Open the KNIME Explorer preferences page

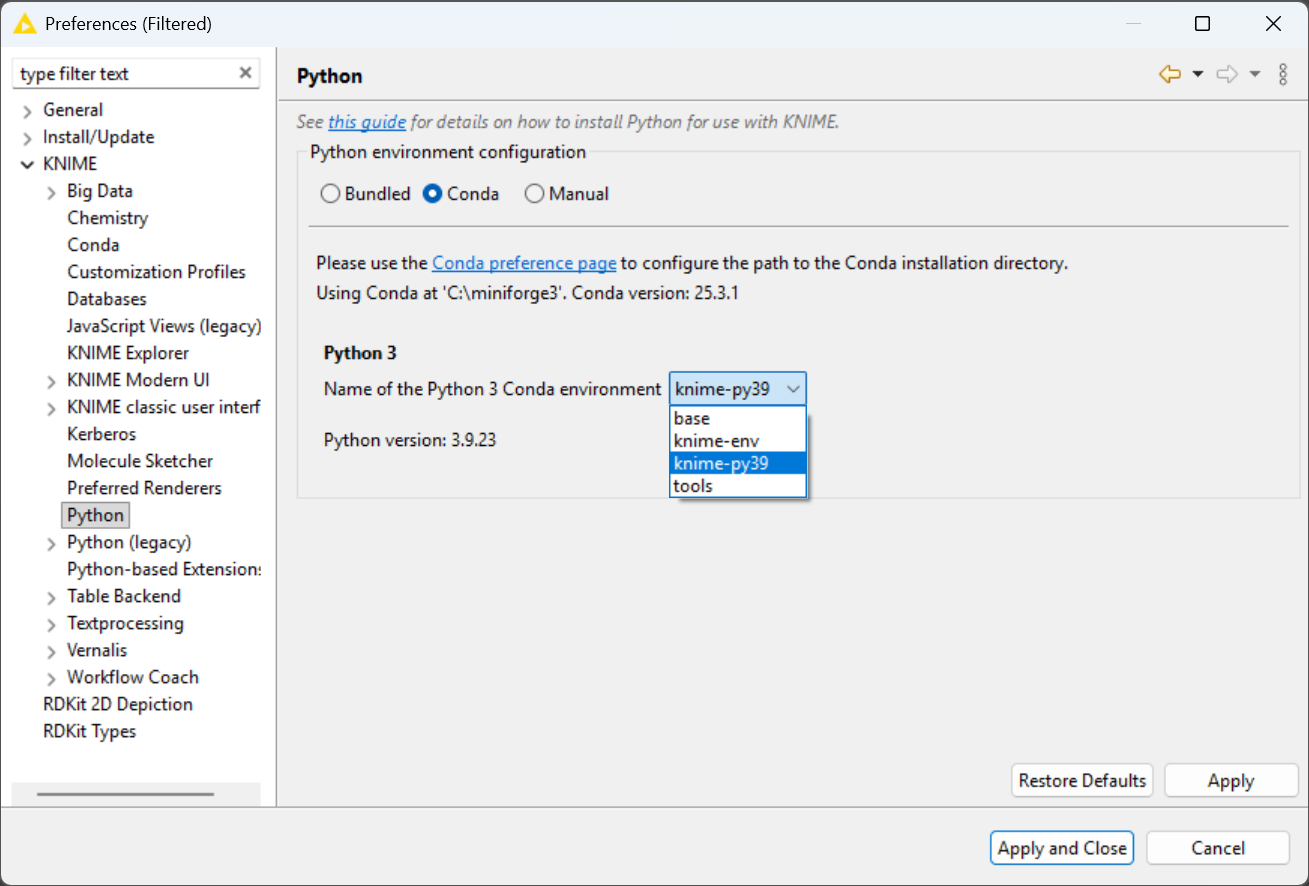[x=127, y=352]
